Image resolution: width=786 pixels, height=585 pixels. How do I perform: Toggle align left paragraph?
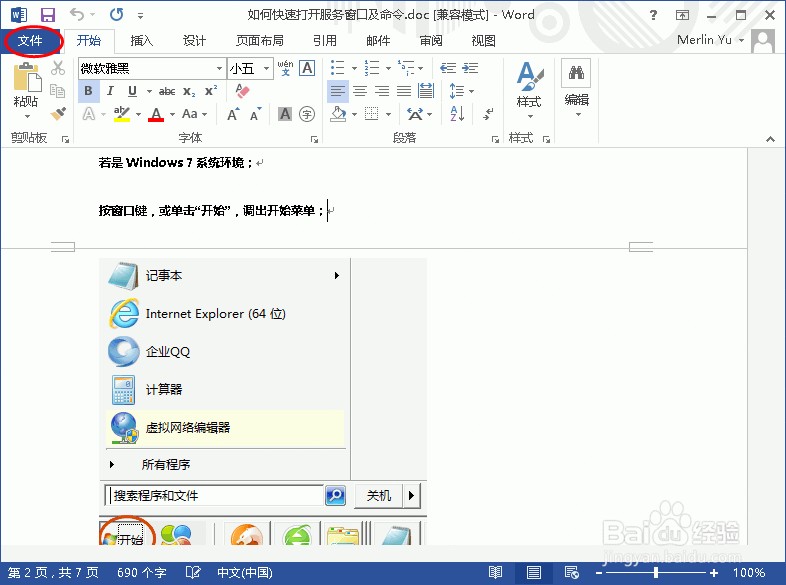click(x=338, y=91)
